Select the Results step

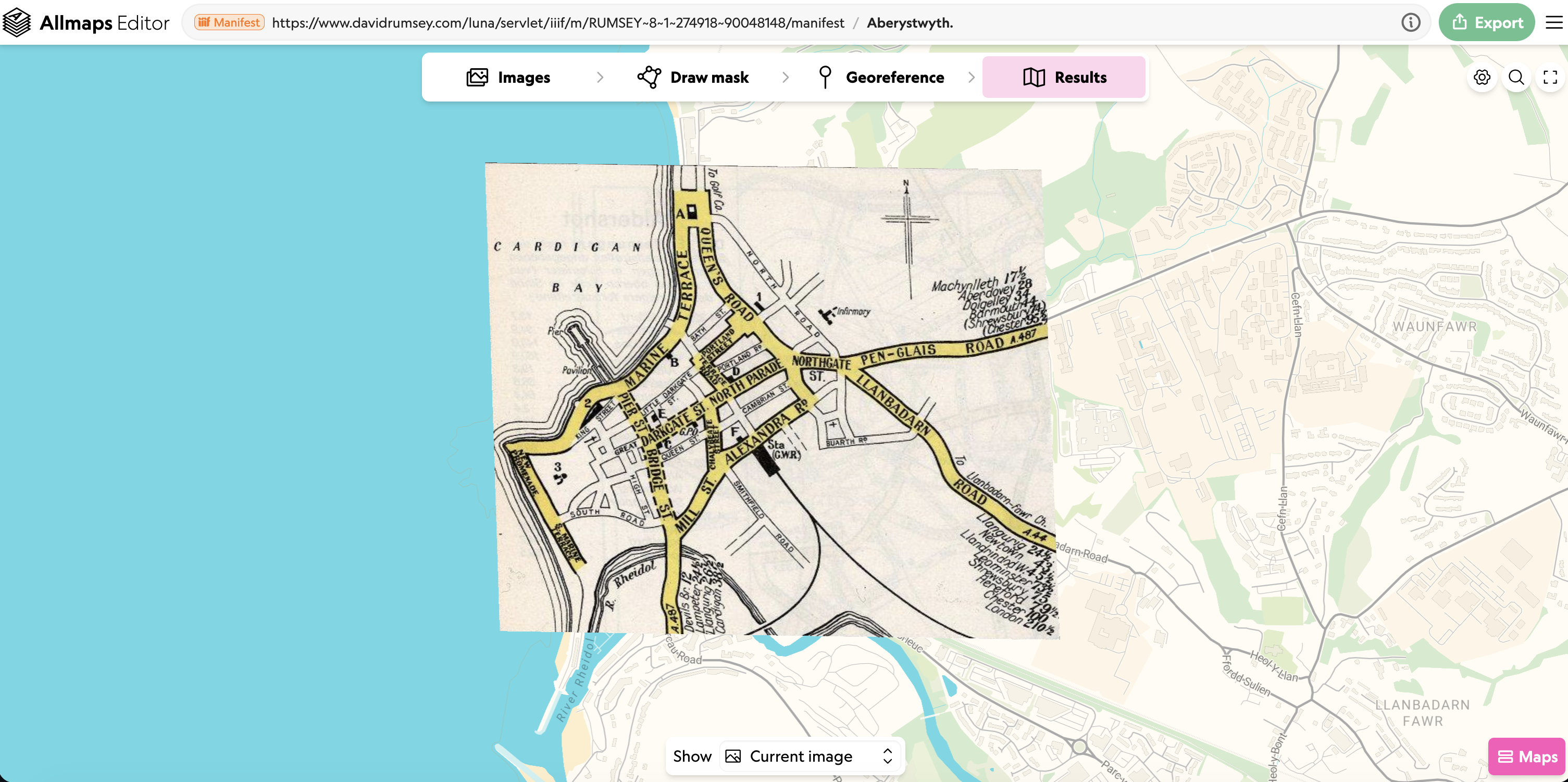(x=1063, y=77)
